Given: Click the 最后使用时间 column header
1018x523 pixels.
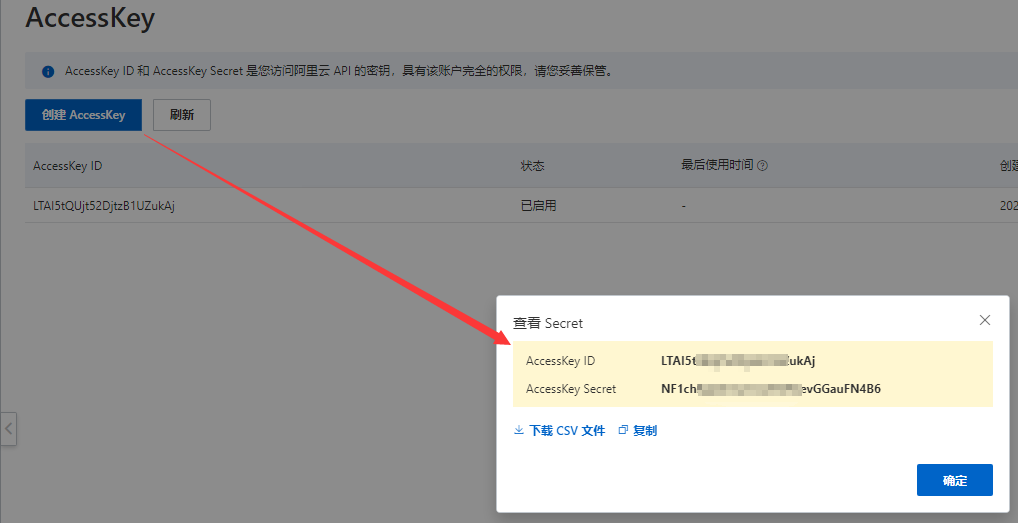Looking at the screenshot, I should [717, 165].
